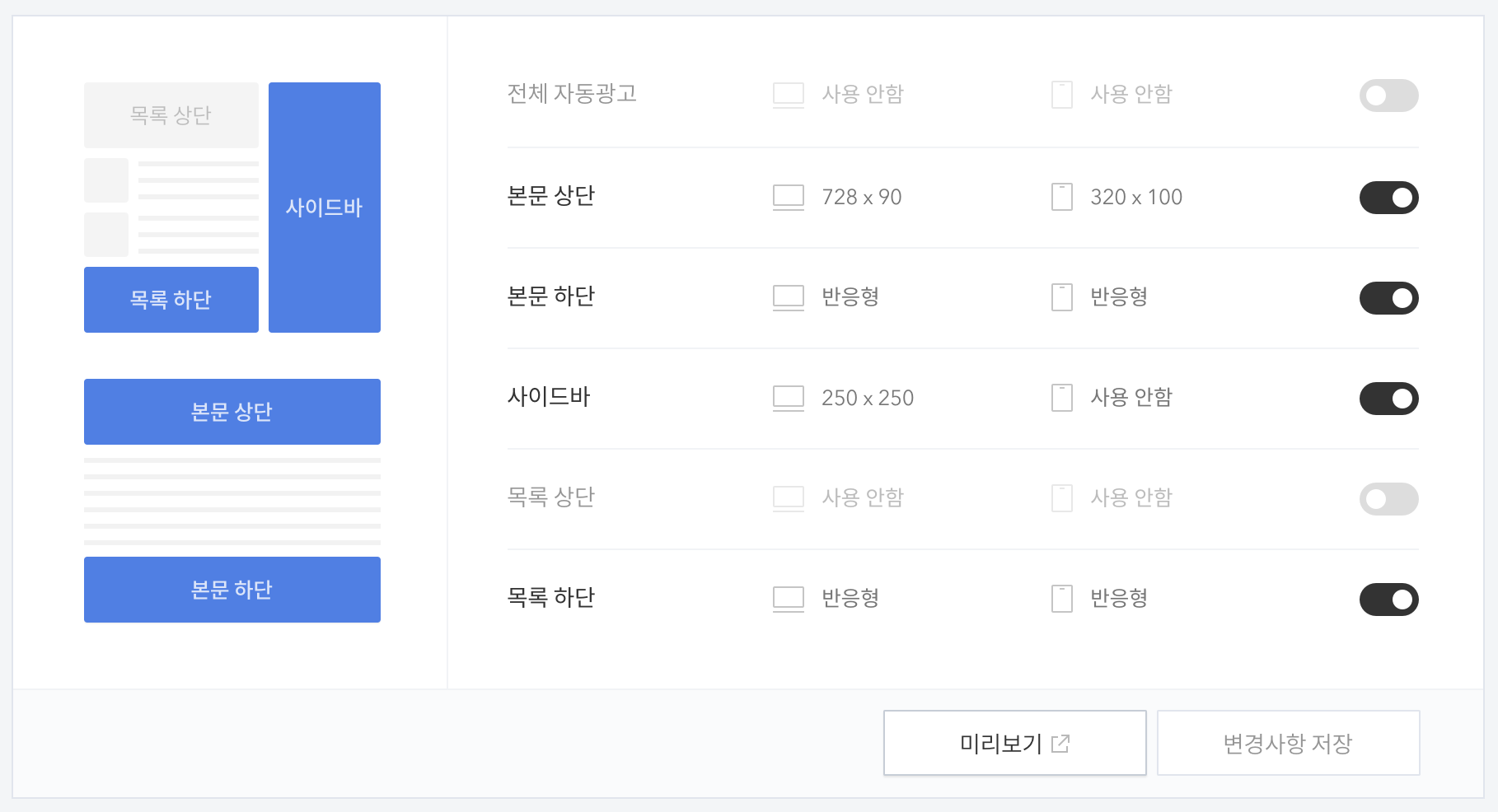Click the desktop icon in 본문 하단 row
Viewport: 1498px width, 812px height.
click(x=788, y=298)
